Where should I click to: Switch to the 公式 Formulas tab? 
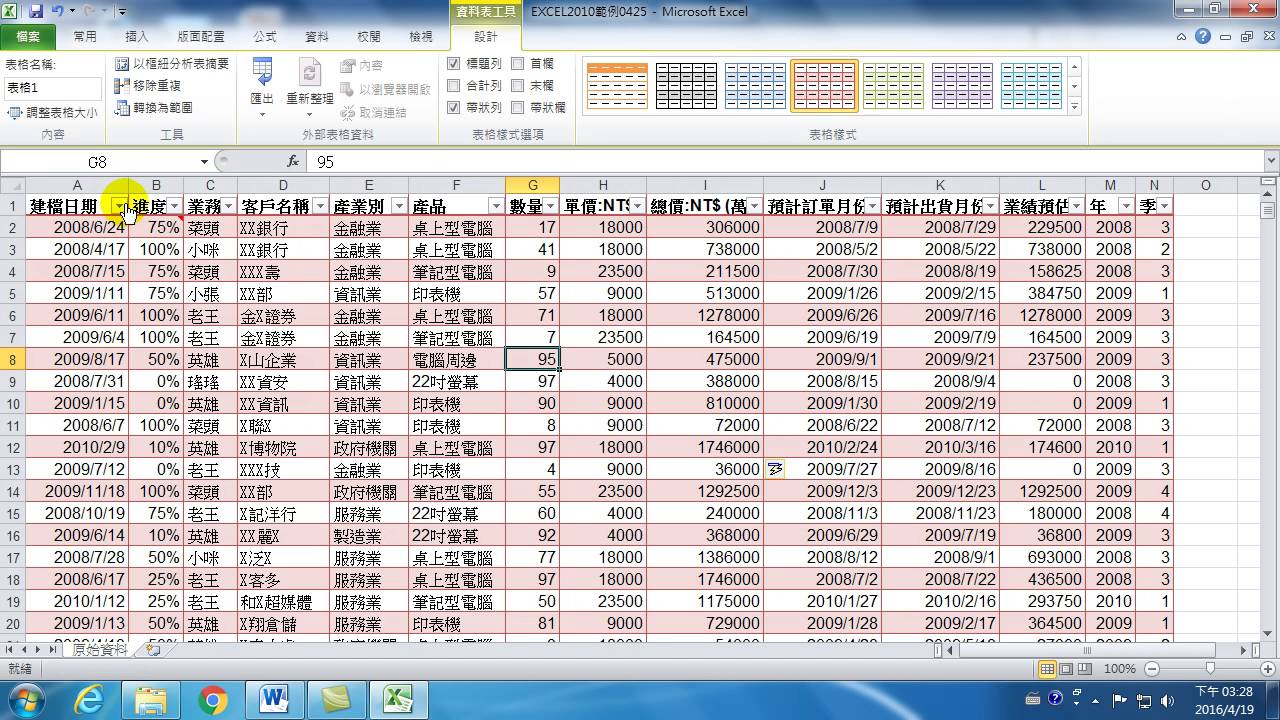click(x=265, y=36)
